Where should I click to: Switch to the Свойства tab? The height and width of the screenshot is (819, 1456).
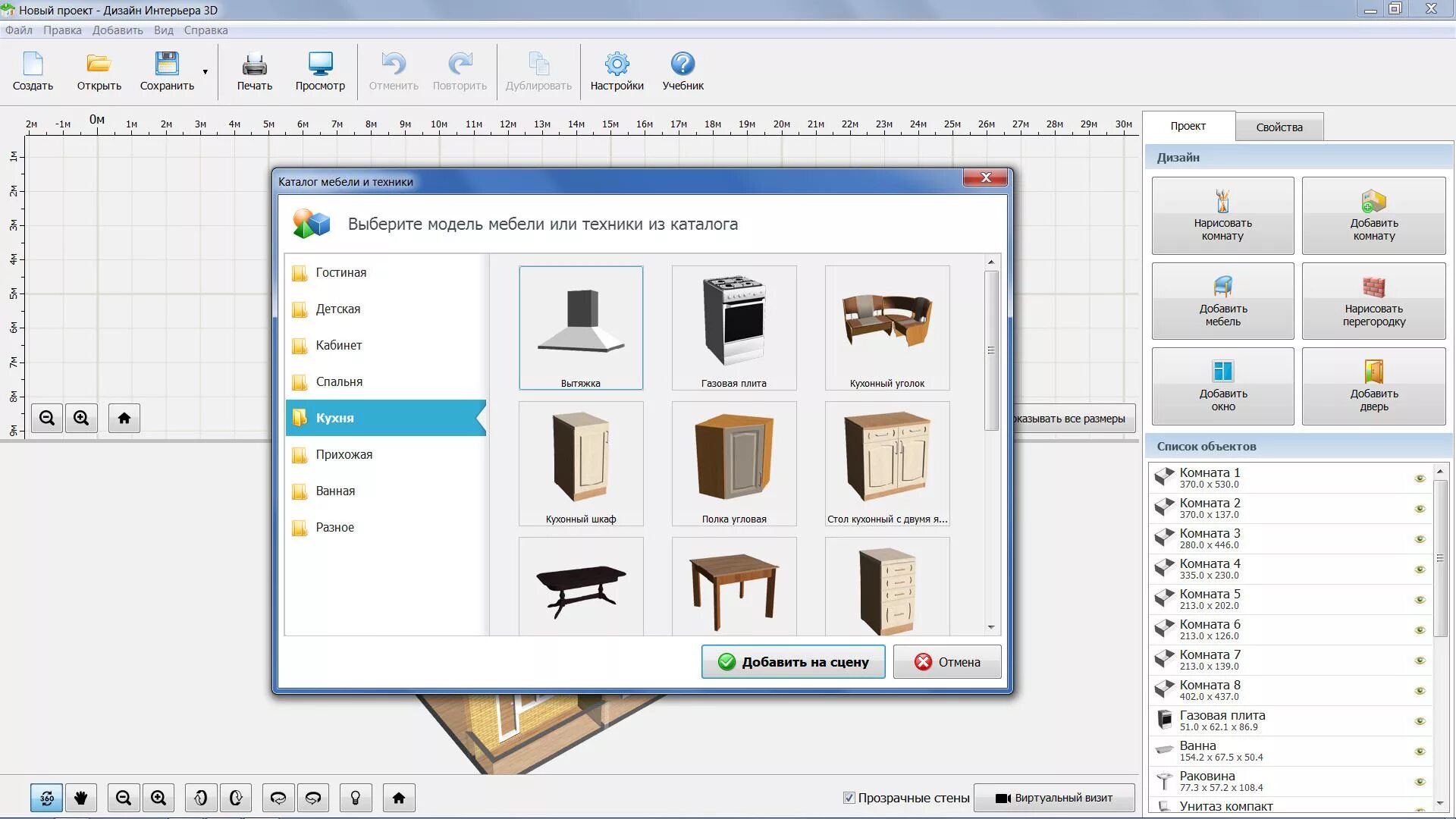(x=1279, y=127)
